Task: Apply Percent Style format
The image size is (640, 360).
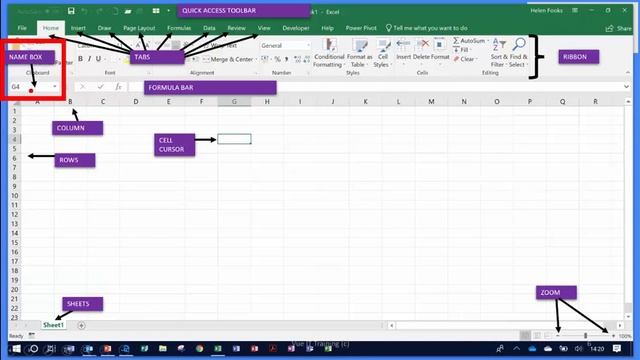Action: [x=278, y=59]
